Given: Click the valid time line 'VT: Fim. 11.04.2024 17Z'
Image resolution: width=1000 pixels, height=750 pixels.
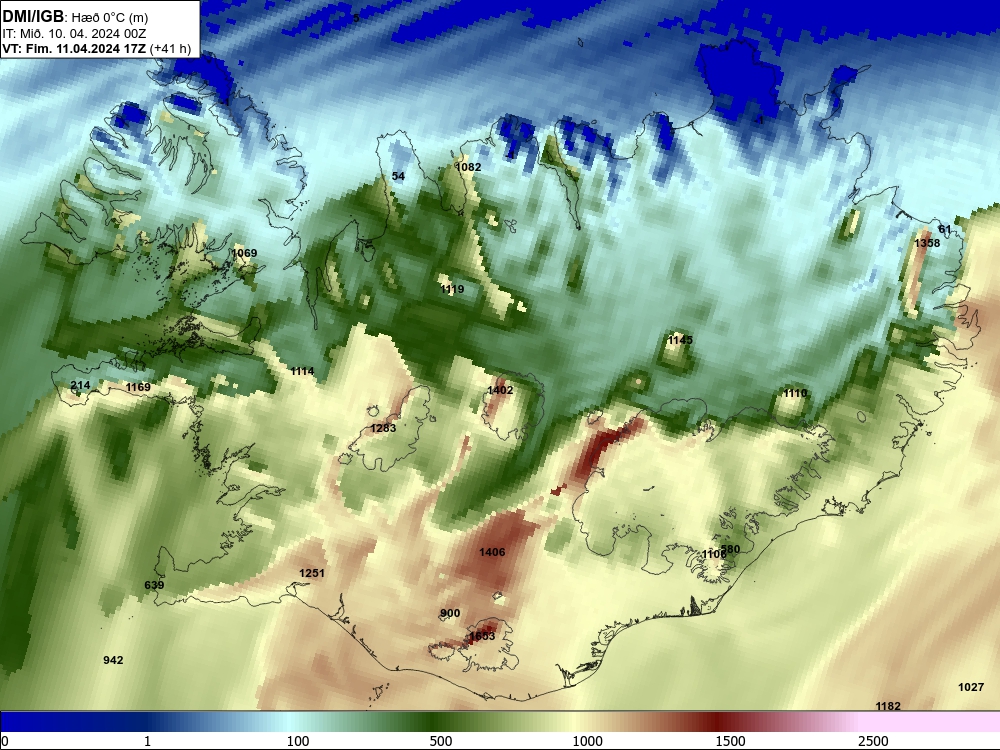Looking at the screenshot, I should click(x=74, y=48).
